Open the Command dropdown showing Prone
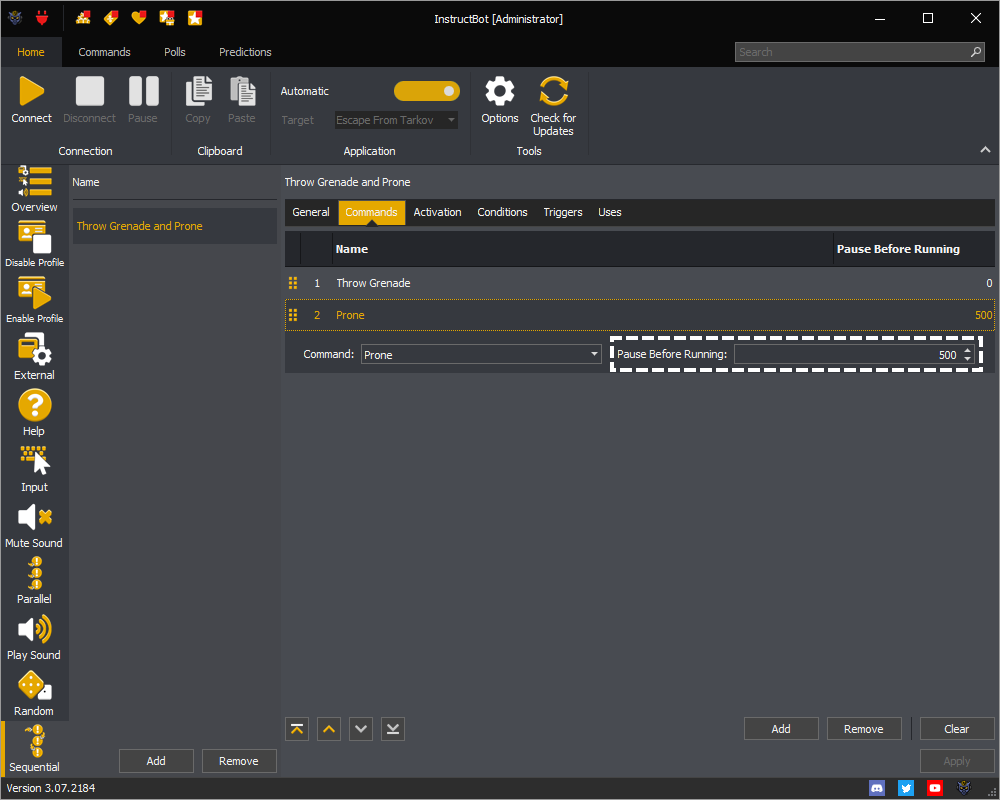Image resolution: width=1000 pixels, height=800 pixels. coord(481,354)
